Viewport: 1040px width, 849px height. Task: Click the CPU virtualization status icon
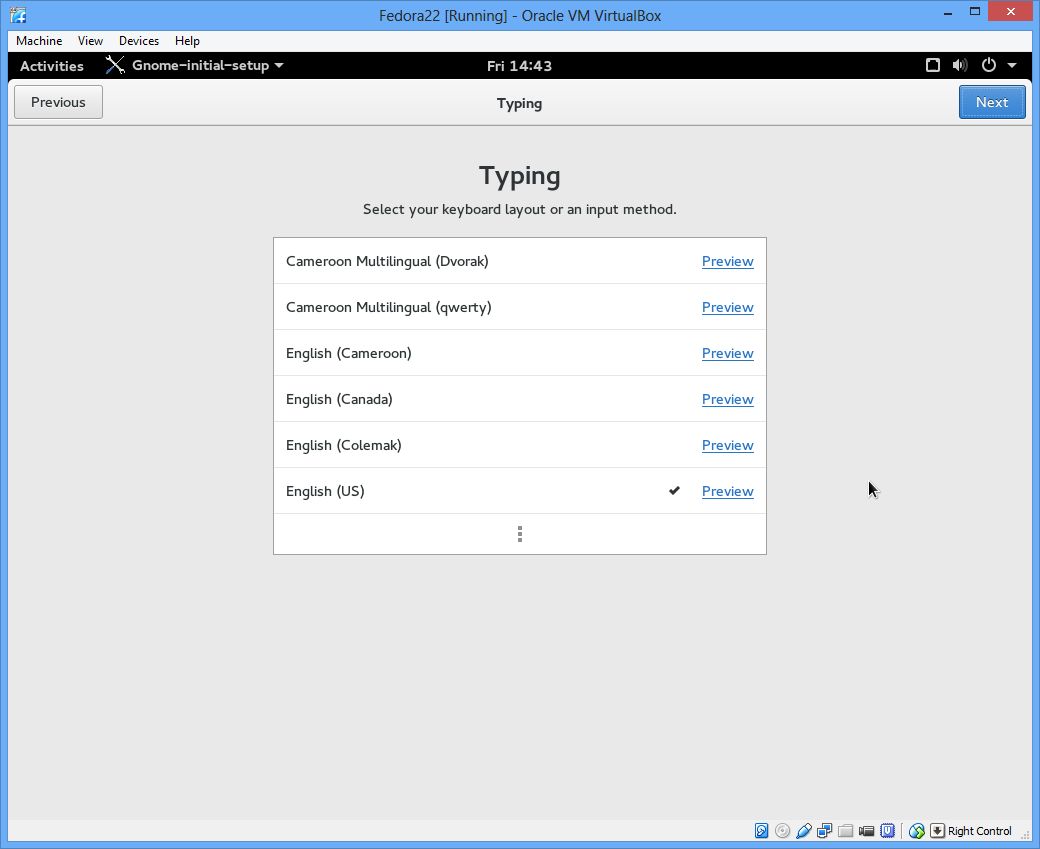887,830
